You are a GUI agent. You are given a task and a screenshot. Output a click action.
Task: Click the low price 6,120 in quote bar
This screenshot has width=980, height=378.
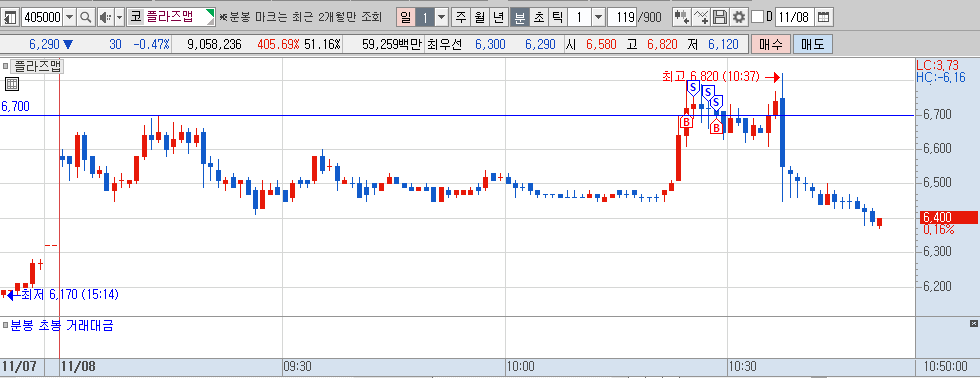tap(724, 44)
